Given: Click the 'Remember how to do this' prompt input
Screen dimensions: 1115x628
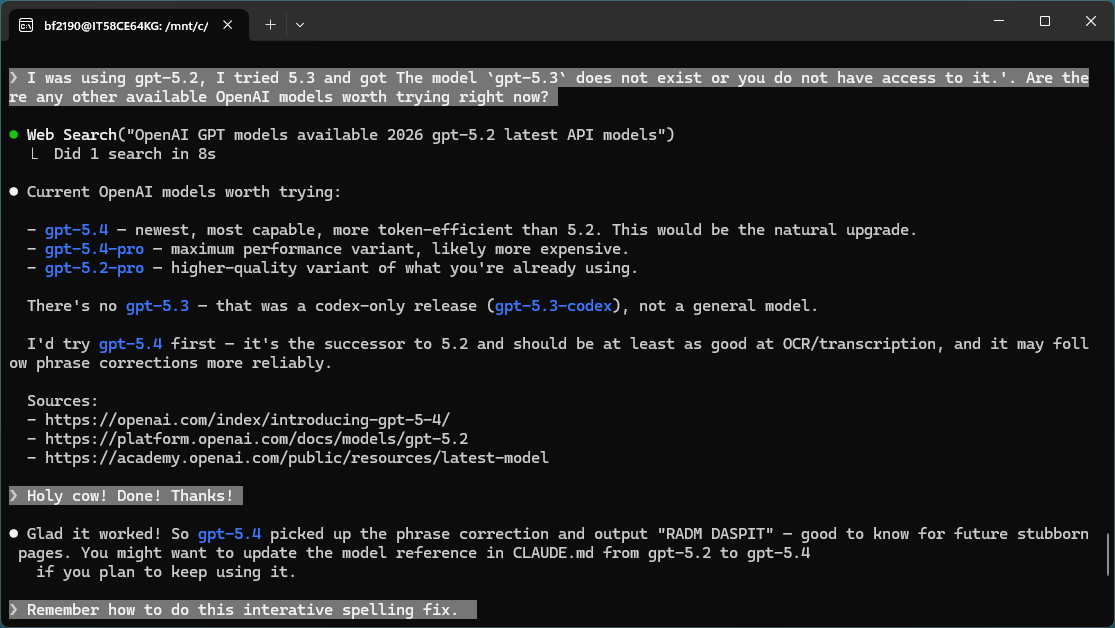Looking at the screenshot, I should click(242, 610).
